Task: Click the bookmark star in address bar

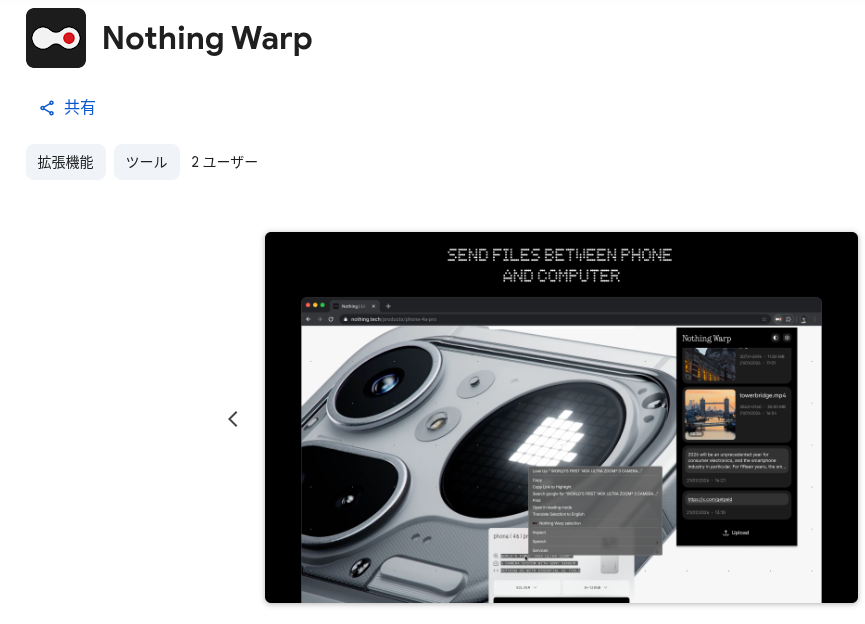Action: [764, 319]
